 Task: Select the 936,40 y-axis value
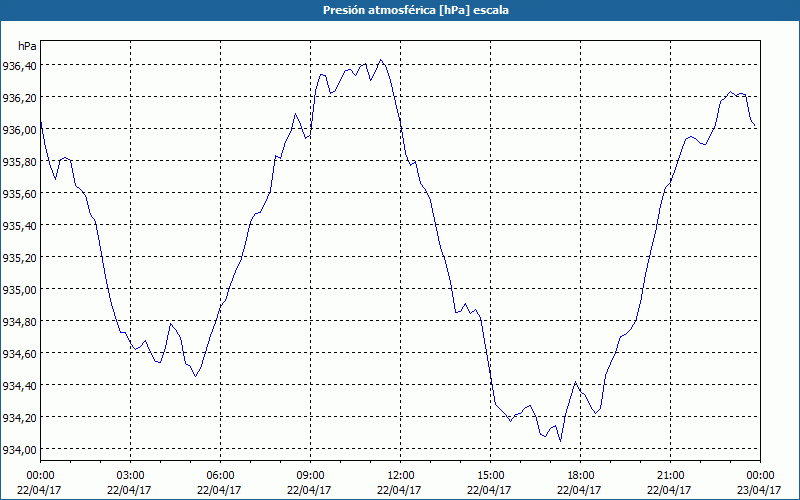pyautogui.click(x=19, y=65)
